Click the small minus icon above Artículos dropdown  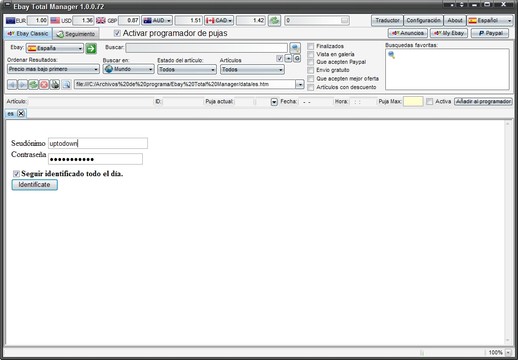coord(288,59)
